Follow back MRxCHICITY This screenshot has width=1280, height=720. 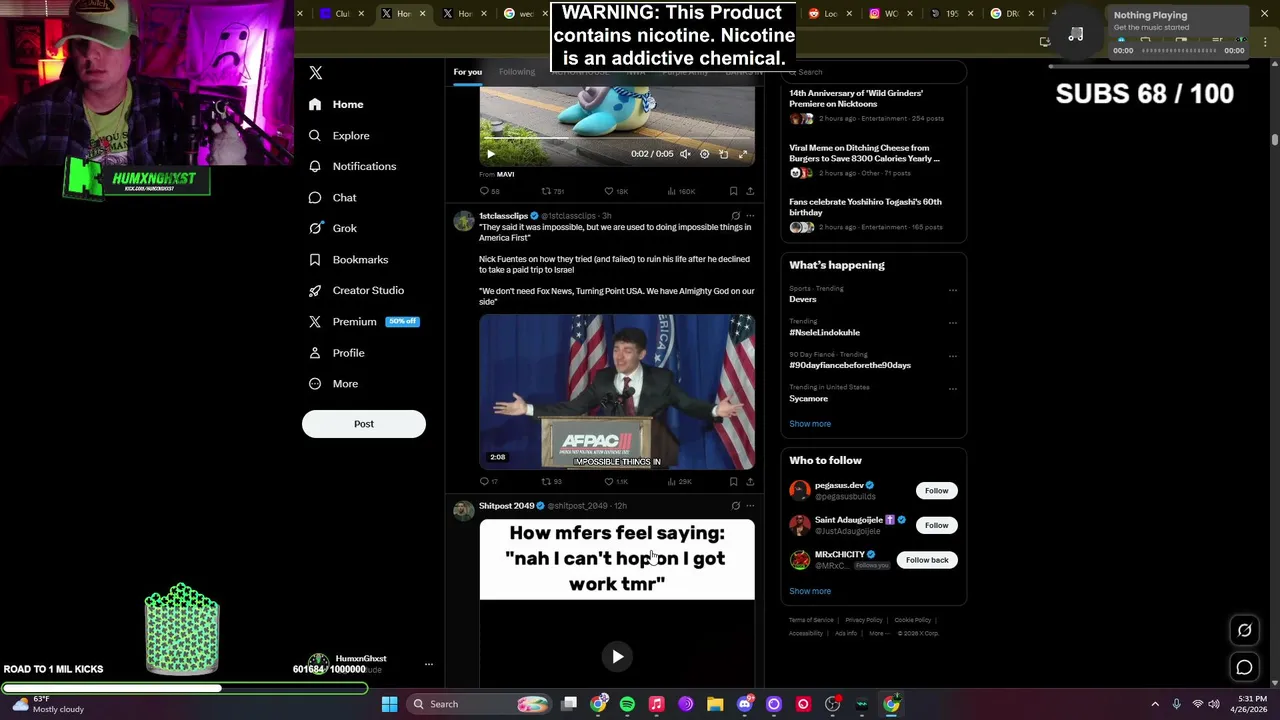pos(927,560)
